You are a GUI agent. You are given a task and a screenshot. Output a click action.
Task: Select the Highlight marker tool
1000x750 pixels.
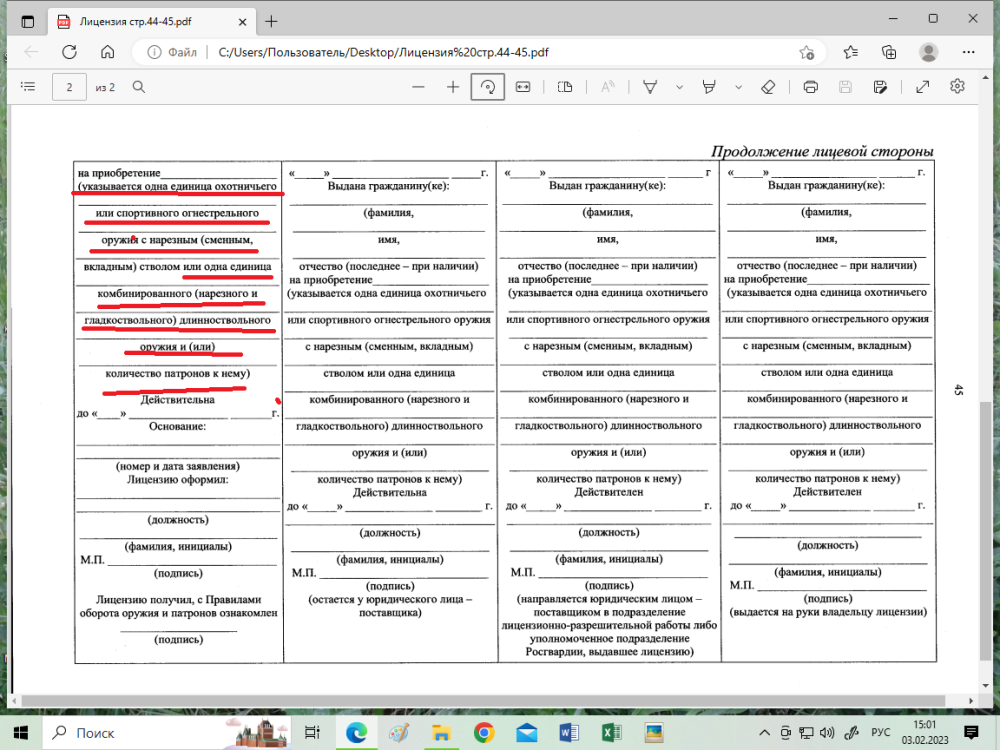(710, 87)
